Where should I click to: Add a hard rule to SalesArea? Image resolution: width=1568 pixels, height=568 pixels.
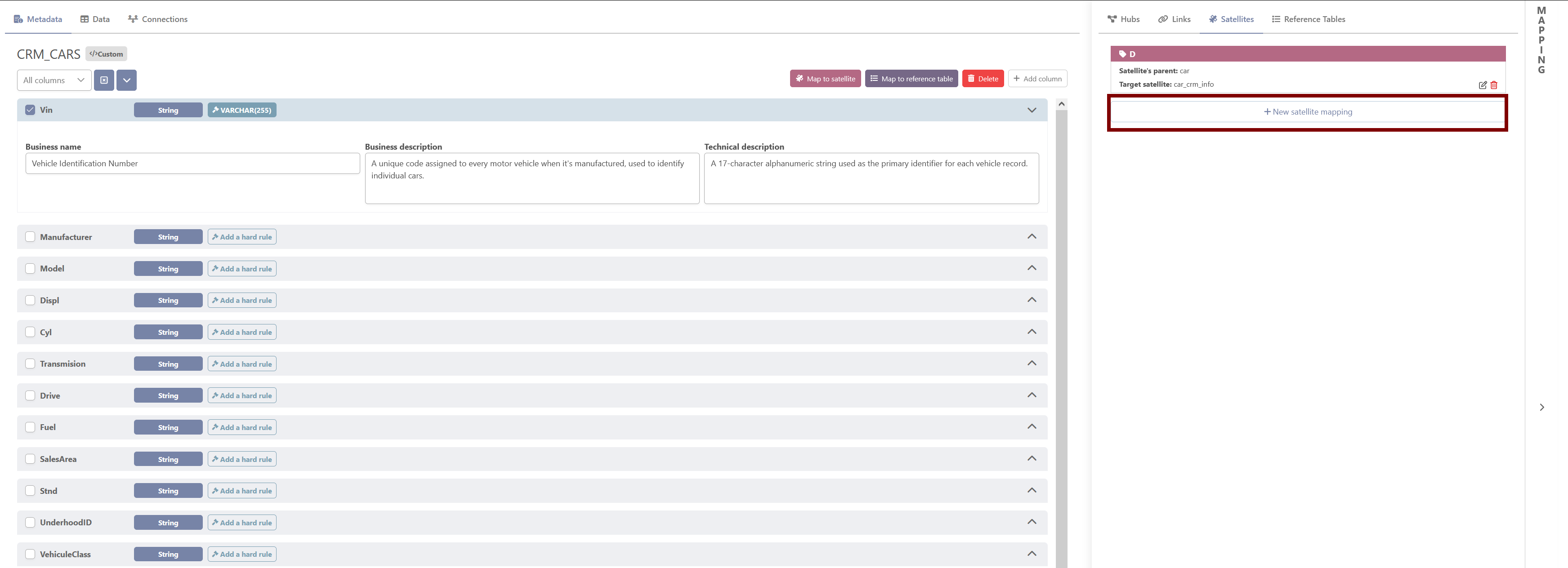241,459
